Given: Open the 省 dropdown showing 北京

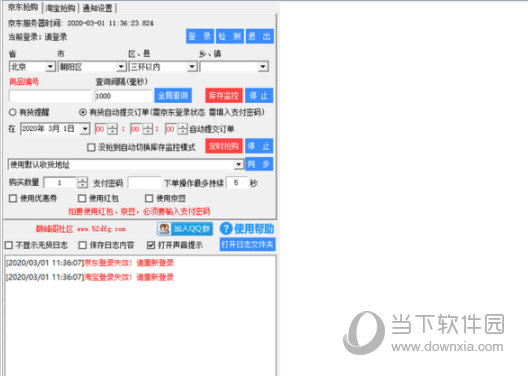Looking at the screenshot, I should [x=32, y=67].
